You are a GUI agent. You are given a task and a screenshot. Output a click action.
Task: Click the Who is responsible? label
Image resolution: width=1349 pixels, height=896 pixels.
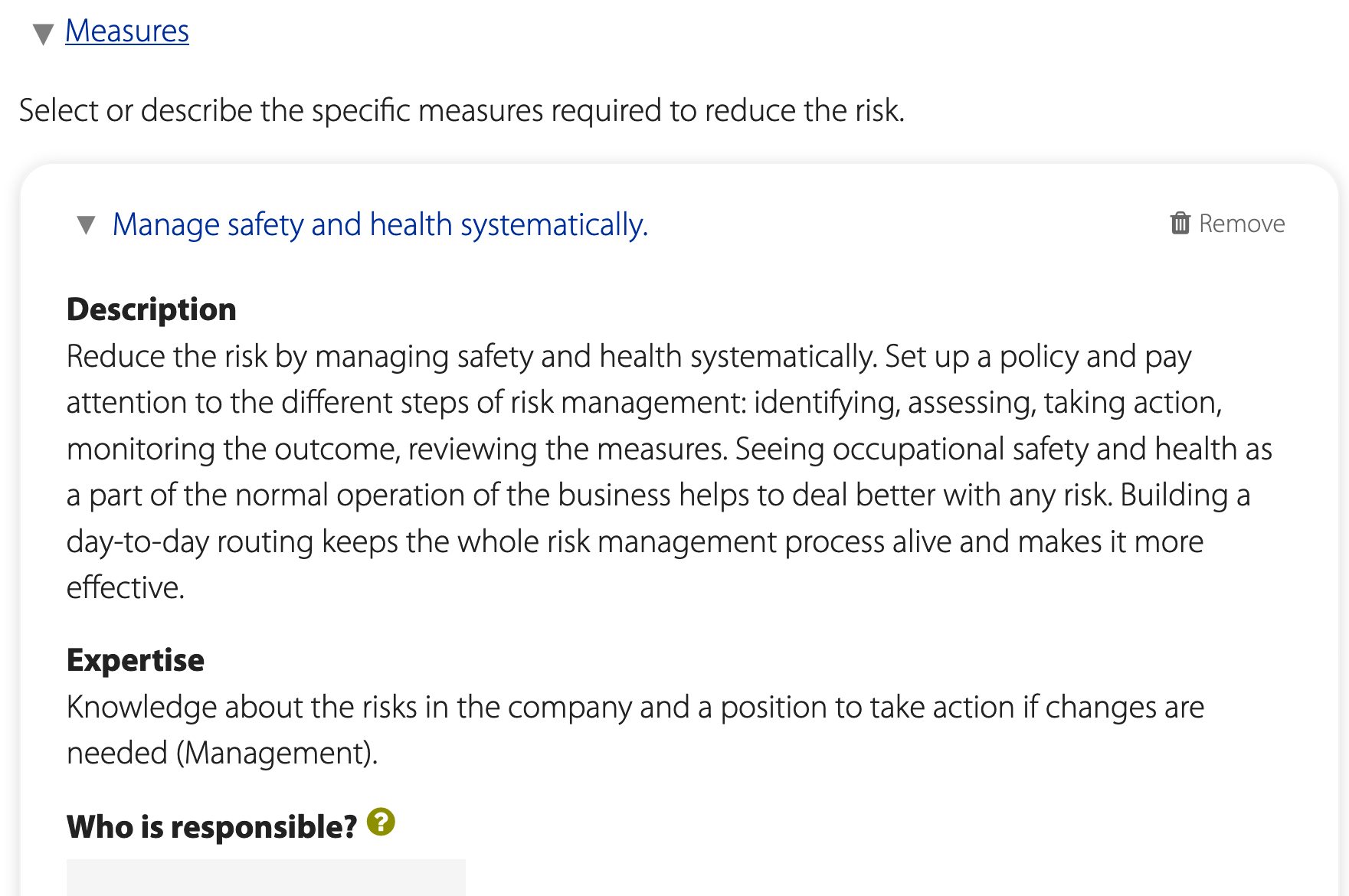point(211,827)
